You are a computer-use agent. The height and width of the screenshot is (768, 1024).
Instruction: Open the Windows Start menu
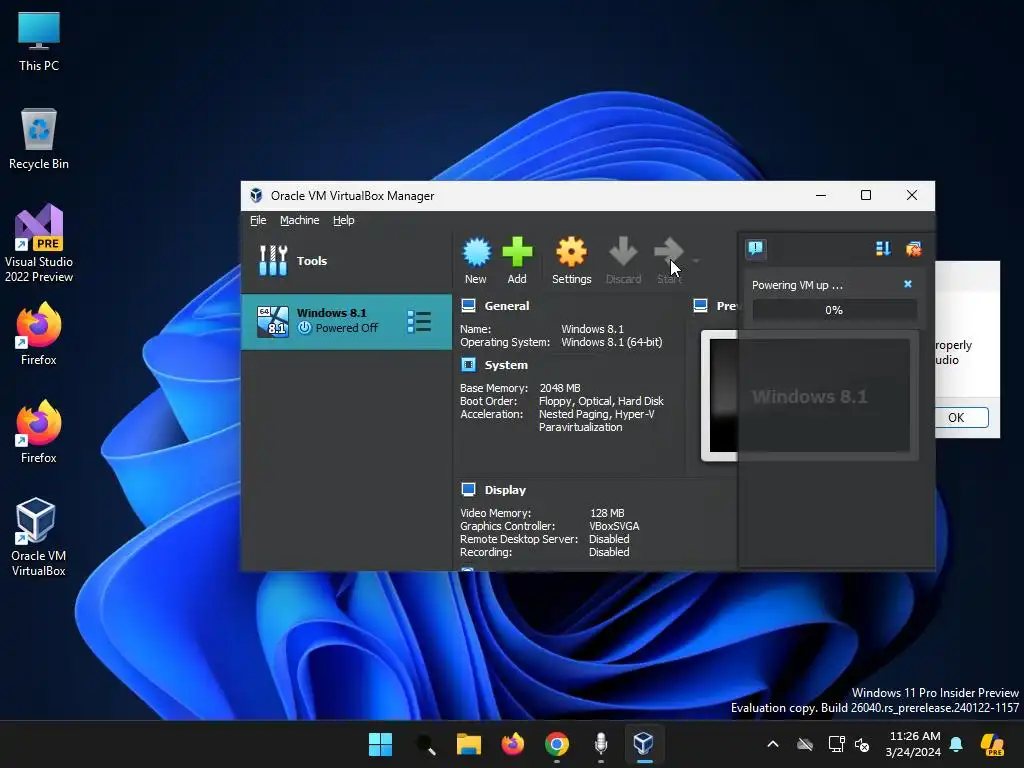pos(380,744)
